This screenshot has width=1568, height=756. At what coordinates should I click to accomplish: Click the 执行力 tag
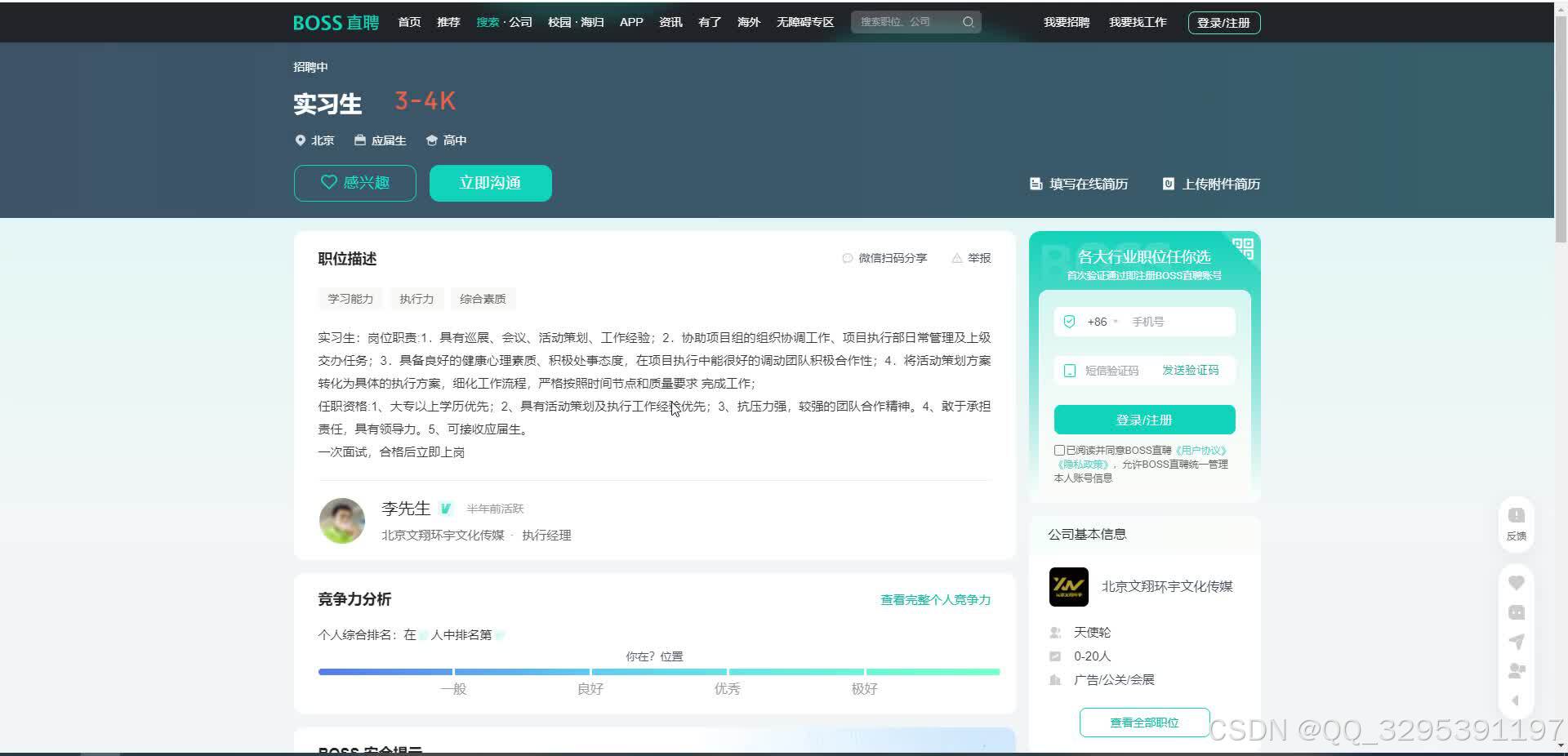416,299
